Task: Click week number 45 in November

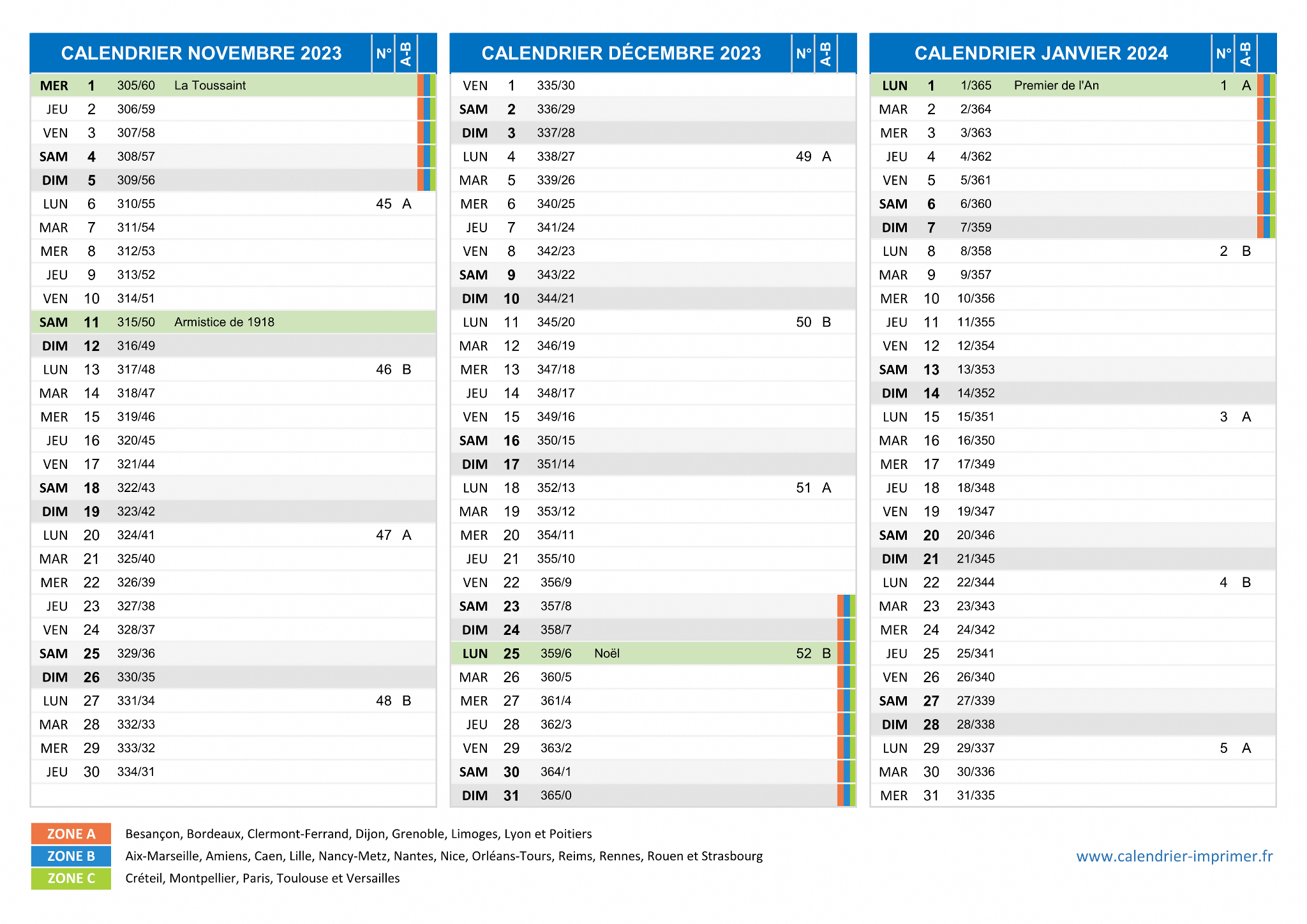Action: pyautogui.click(x=384, y=204)
